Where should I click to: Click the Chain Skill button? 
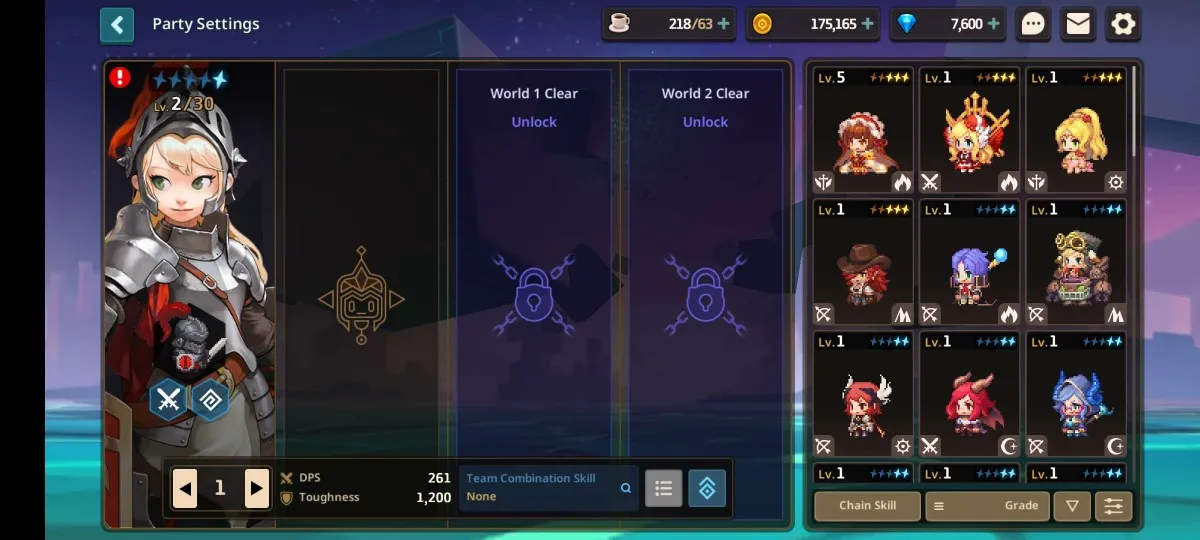pyautogui.click(x=867, y=506)
